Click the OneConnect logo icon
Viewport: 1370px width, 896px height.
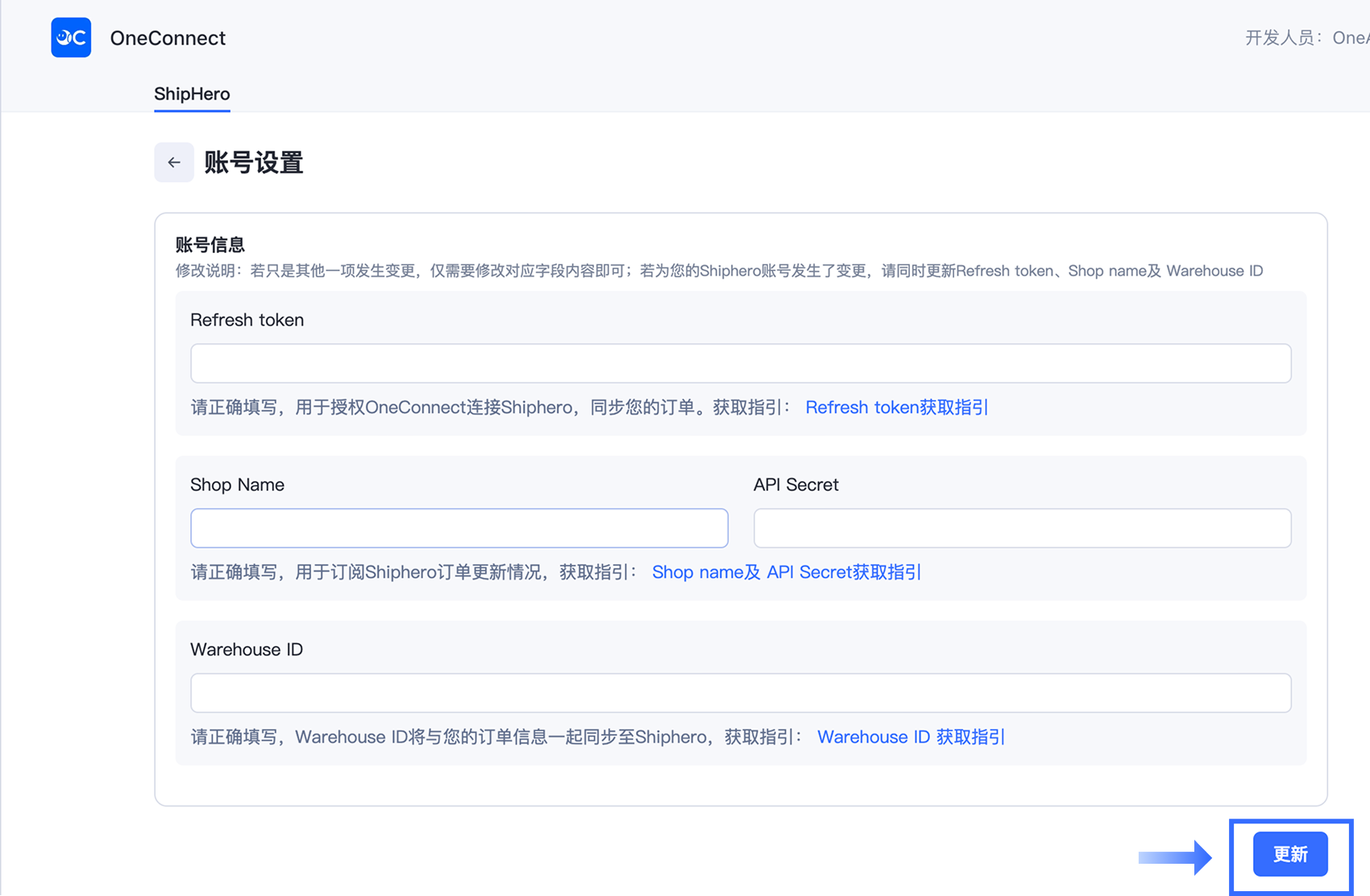tap(71, 38)
